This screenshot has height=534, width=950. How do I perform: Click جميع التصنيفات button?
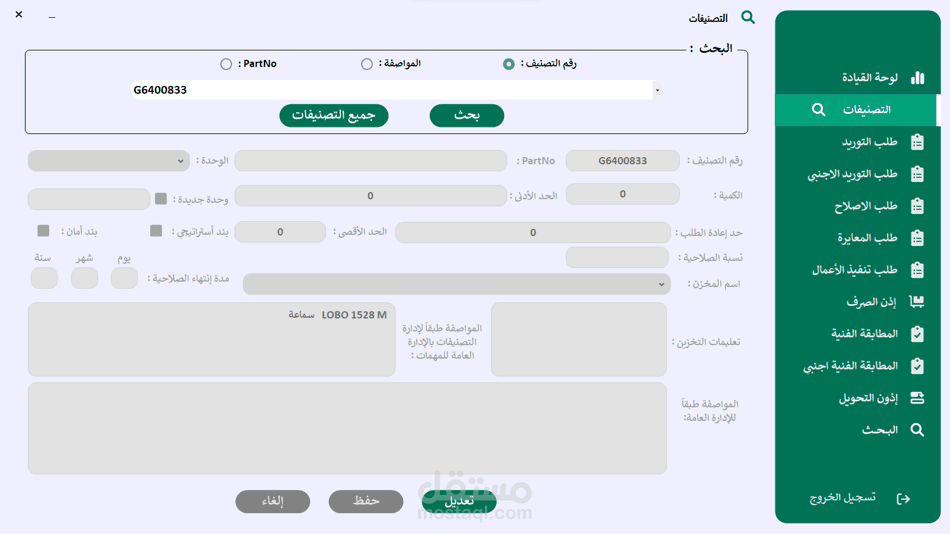point(334,115)
